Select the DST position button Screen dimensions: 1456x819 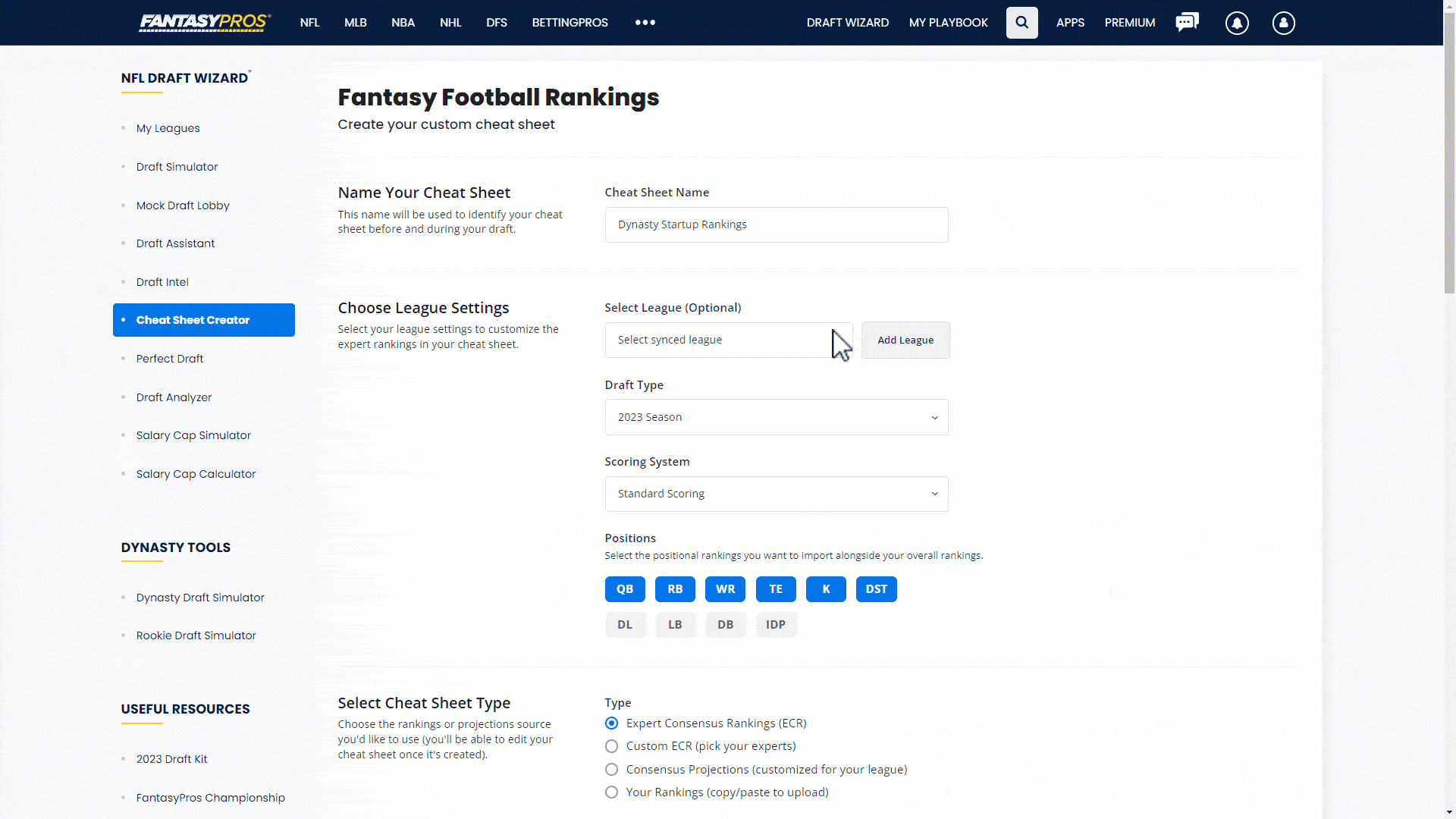pos(876,588)
